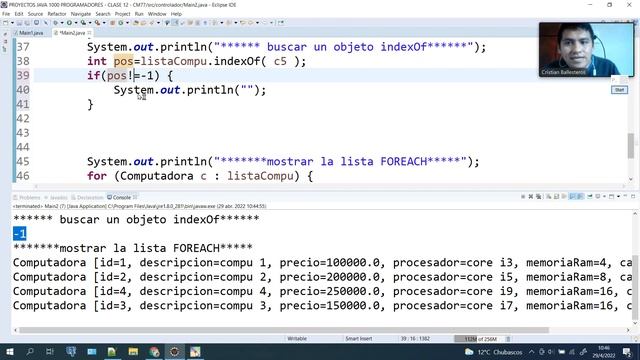Image resolution: width=640 pixels, height=360 pixels.
Task: Open File Explorer from the taskbar
Action: point(133,351)
